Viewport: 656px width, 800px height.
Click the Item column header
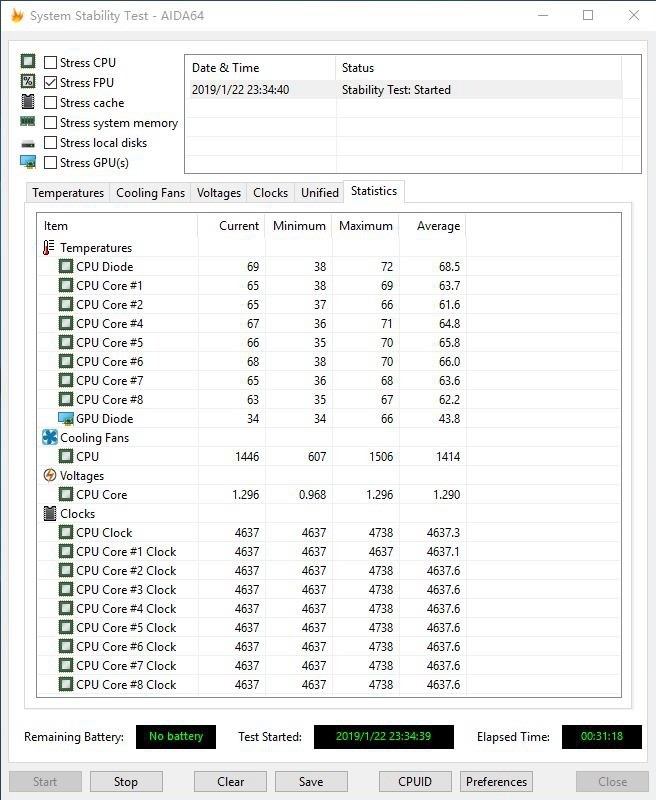(x=117, y=226)
